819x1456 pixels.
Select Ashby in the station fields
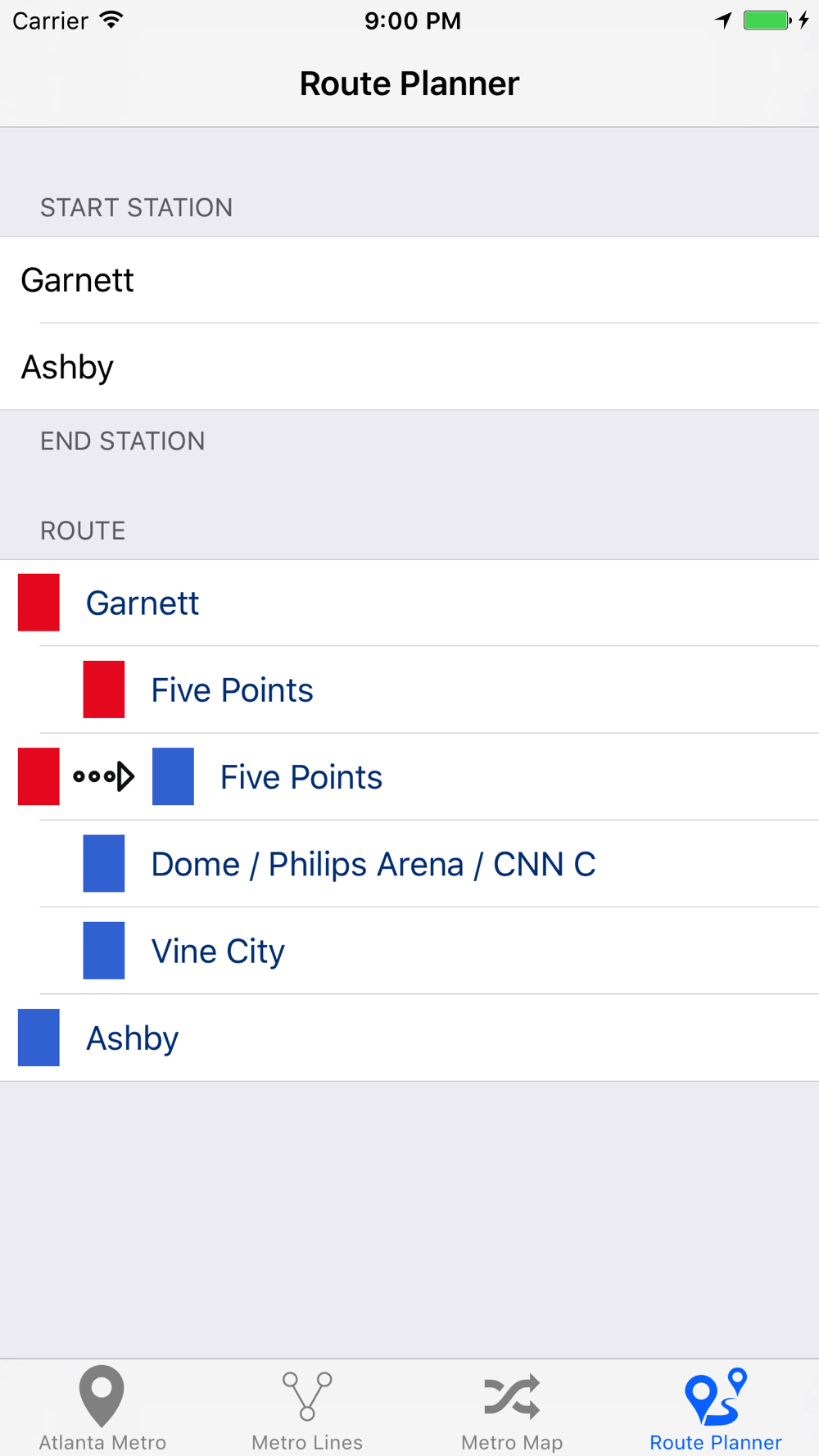click(67, 367)
